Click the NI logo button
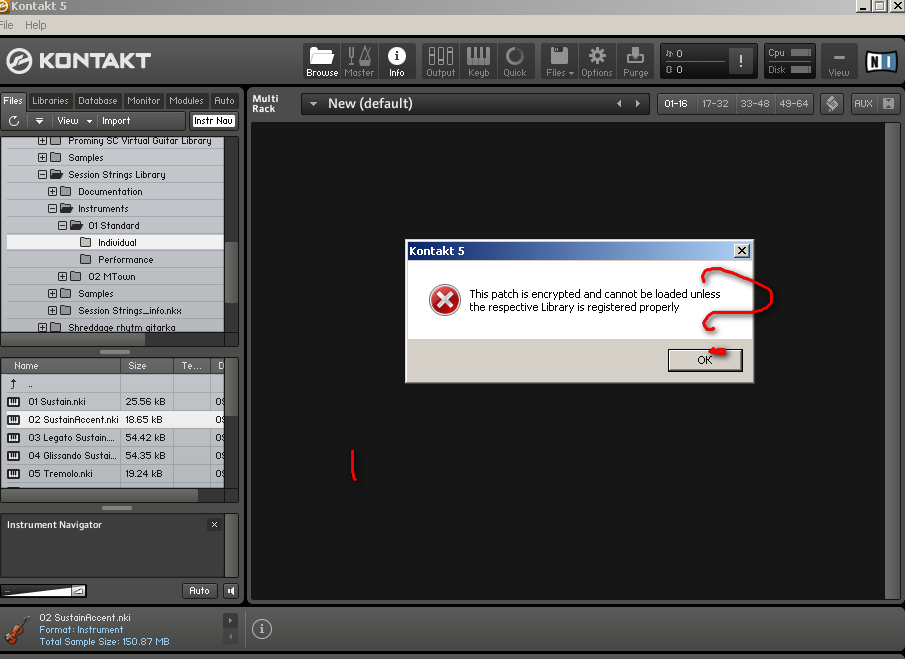The image size is (905, 659). point(881,61)
